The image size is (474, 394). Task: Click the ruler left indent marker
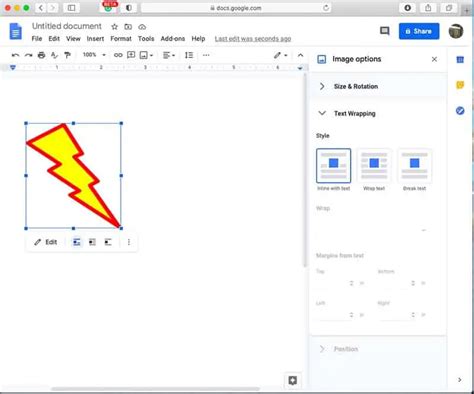pyautogui.click(x=13, y=68)
